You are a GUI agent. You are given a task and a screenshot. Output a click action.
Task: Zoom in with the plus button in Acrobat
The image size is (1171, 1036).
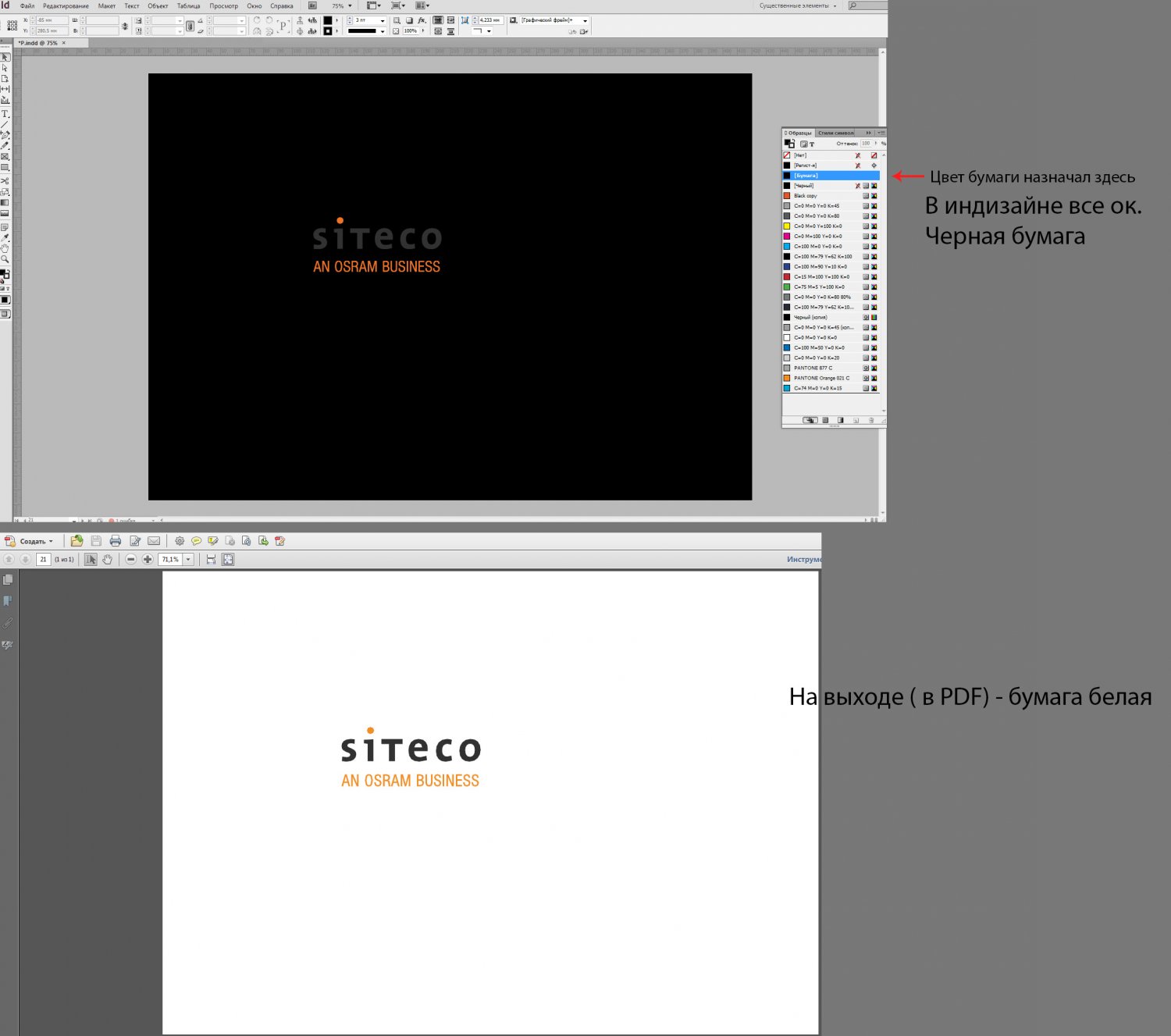pos(148,560)
